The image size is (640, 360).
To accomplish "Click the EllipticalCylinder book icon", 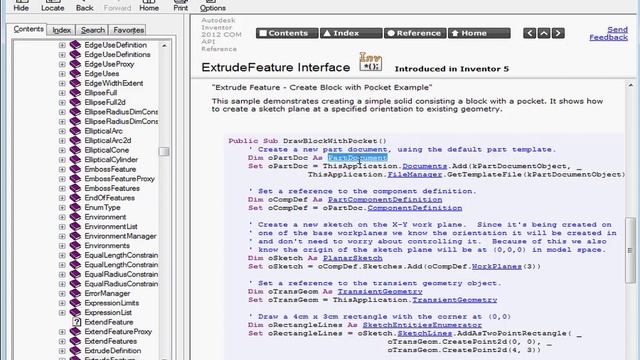I will [x=75, y=160].
